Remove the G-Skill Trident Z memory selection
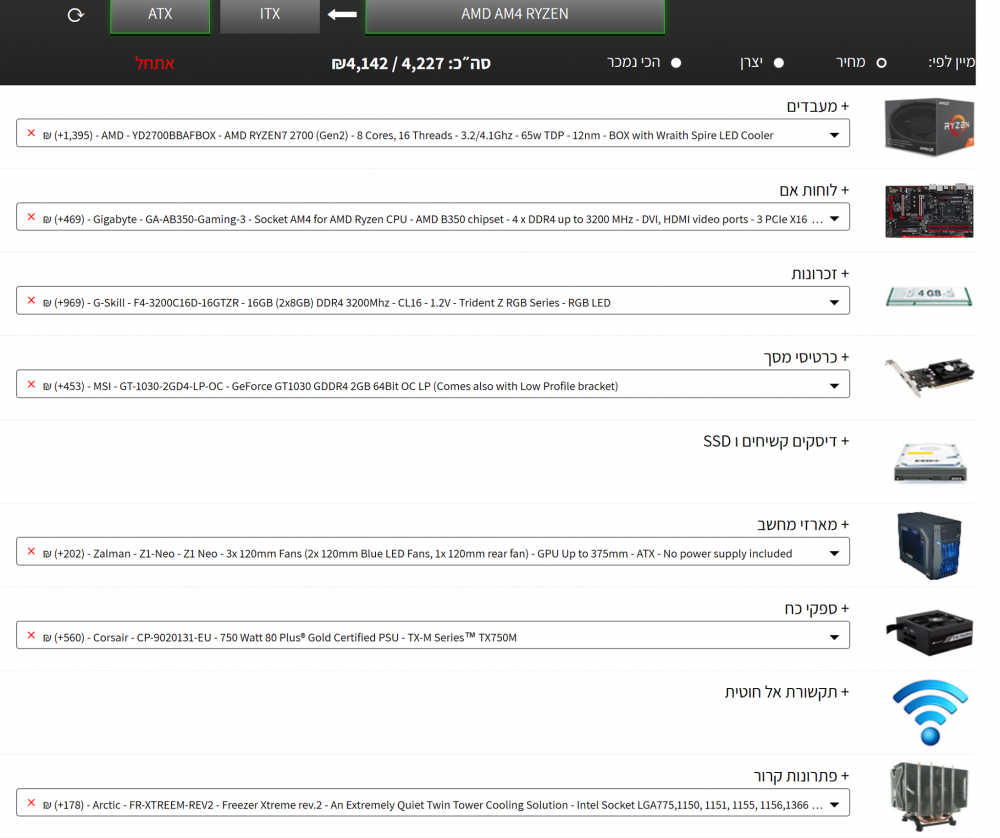 (31, 300)
